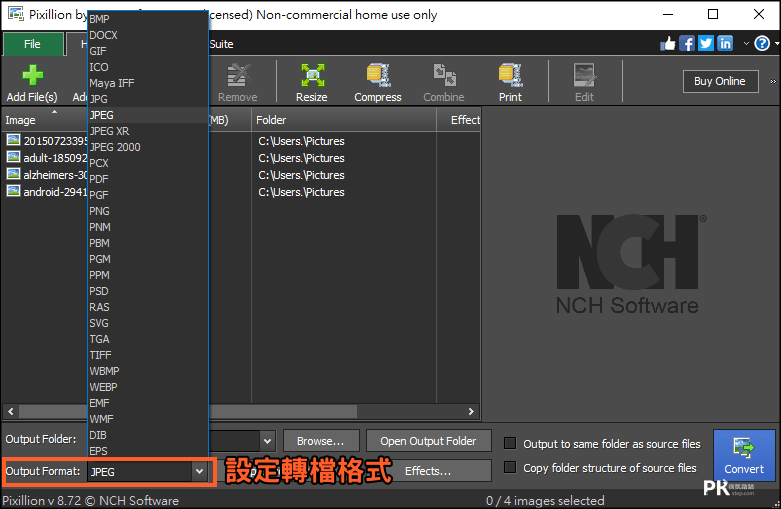Set output format to TIFF
The height and width of the screenshot is (509, 781).
148,355
